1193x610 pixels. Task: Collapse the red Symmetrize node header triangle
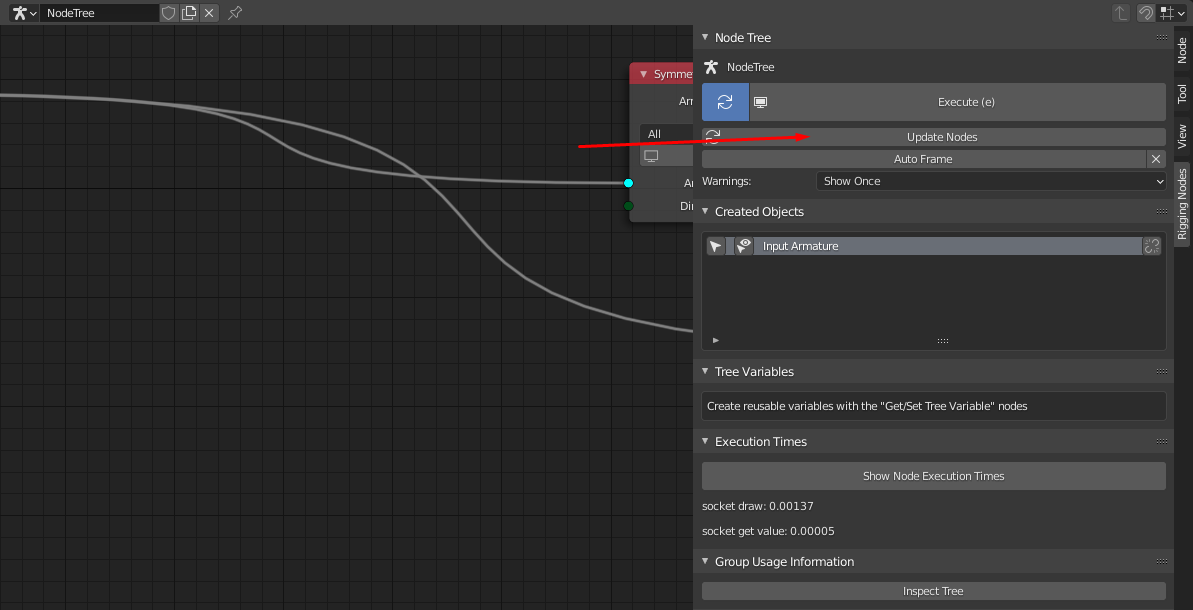click(x=644, y=75)
